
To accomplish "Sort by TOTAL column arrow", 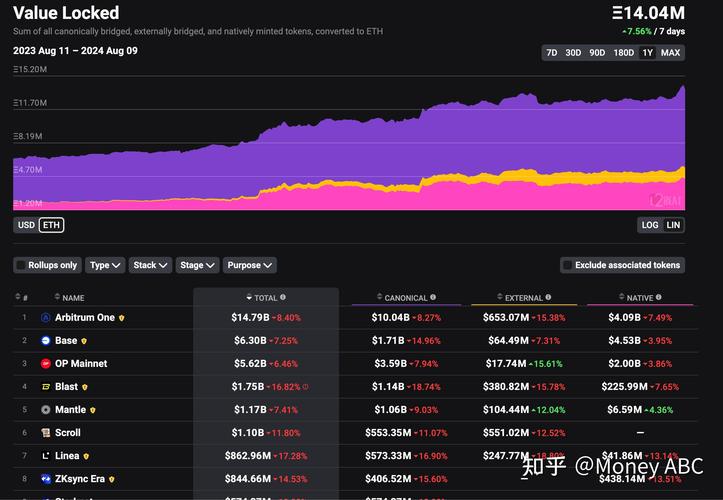I will 249,298.
